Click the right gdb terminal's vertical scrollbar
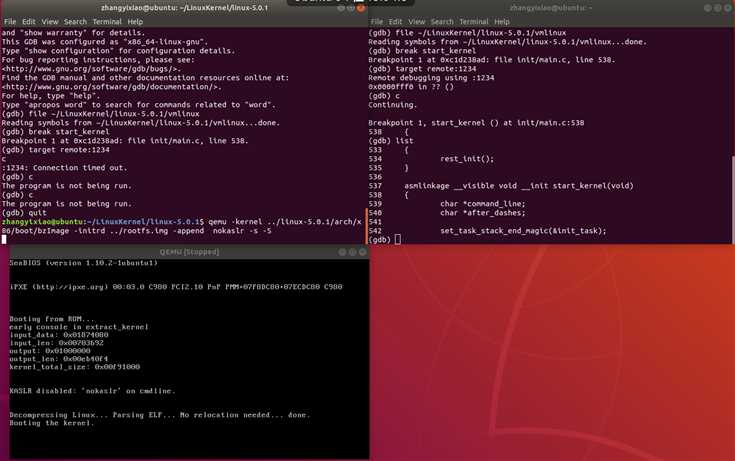The image size is (735, 461). click(733, 199)
